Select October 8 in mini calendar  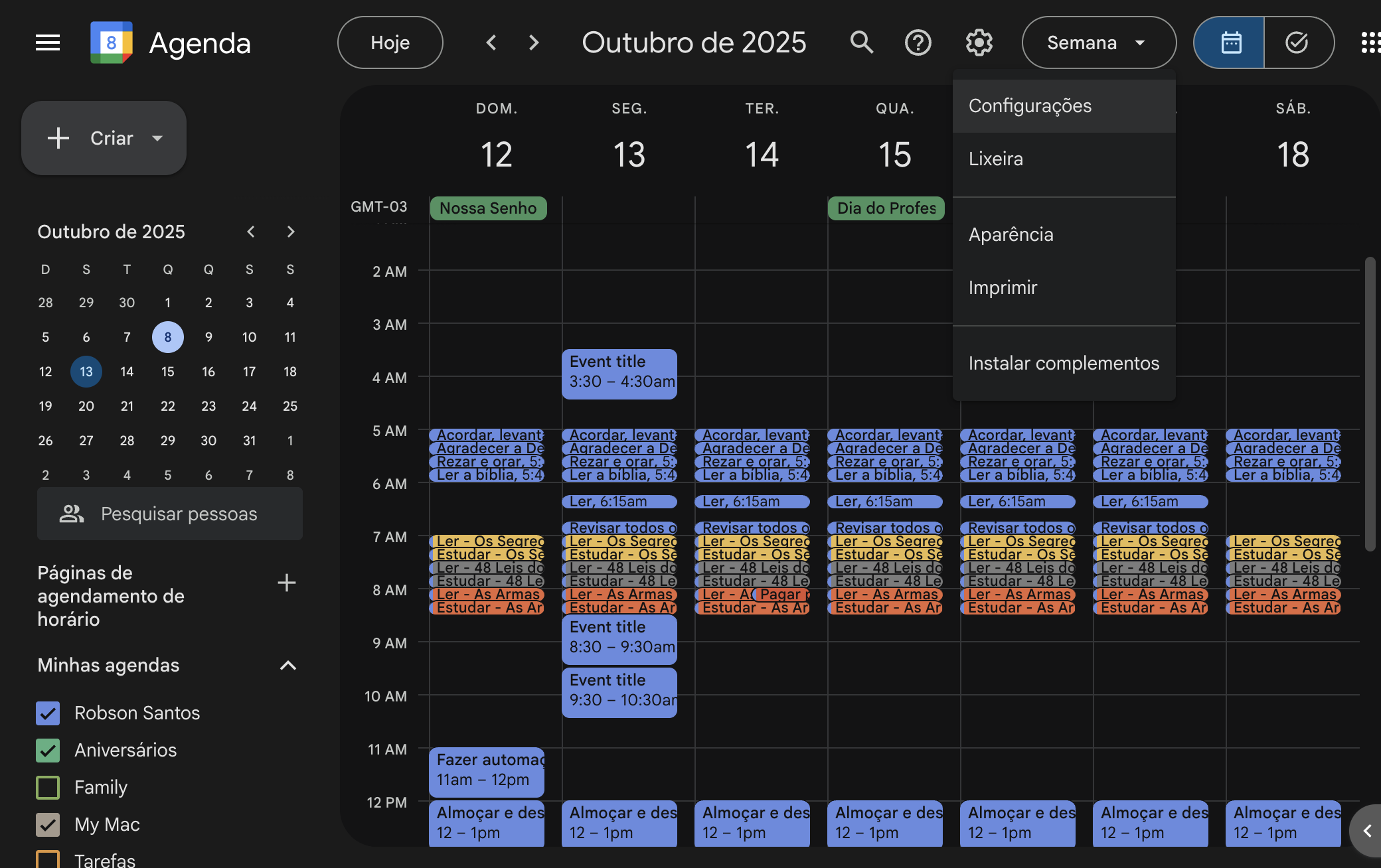[x=168, y=337]
